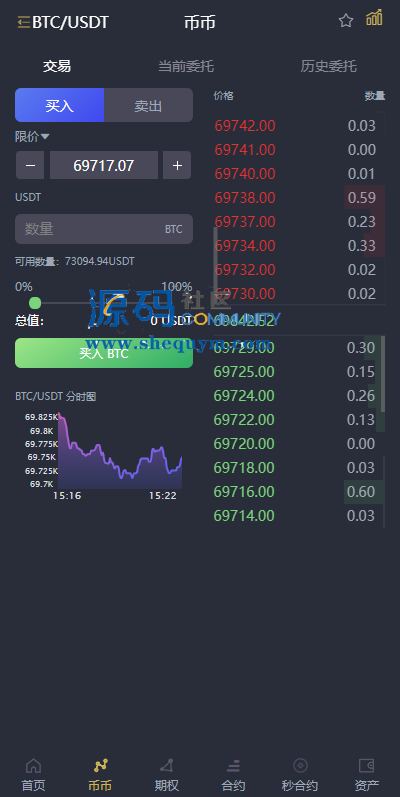Switch to 历史委托 tab
This screenshot has width=400, height=797.
(x=328, y=66)
